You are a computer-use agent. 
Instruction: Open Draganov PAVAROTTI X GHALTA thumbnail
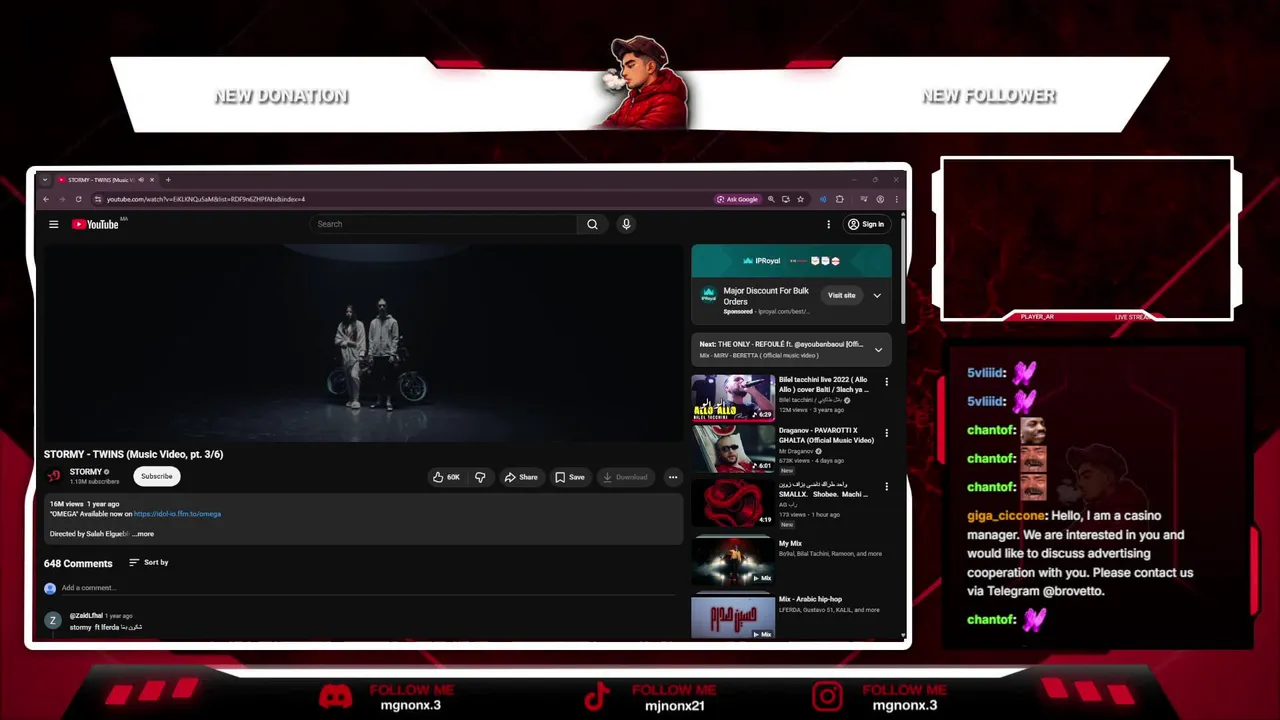(733, 448)
